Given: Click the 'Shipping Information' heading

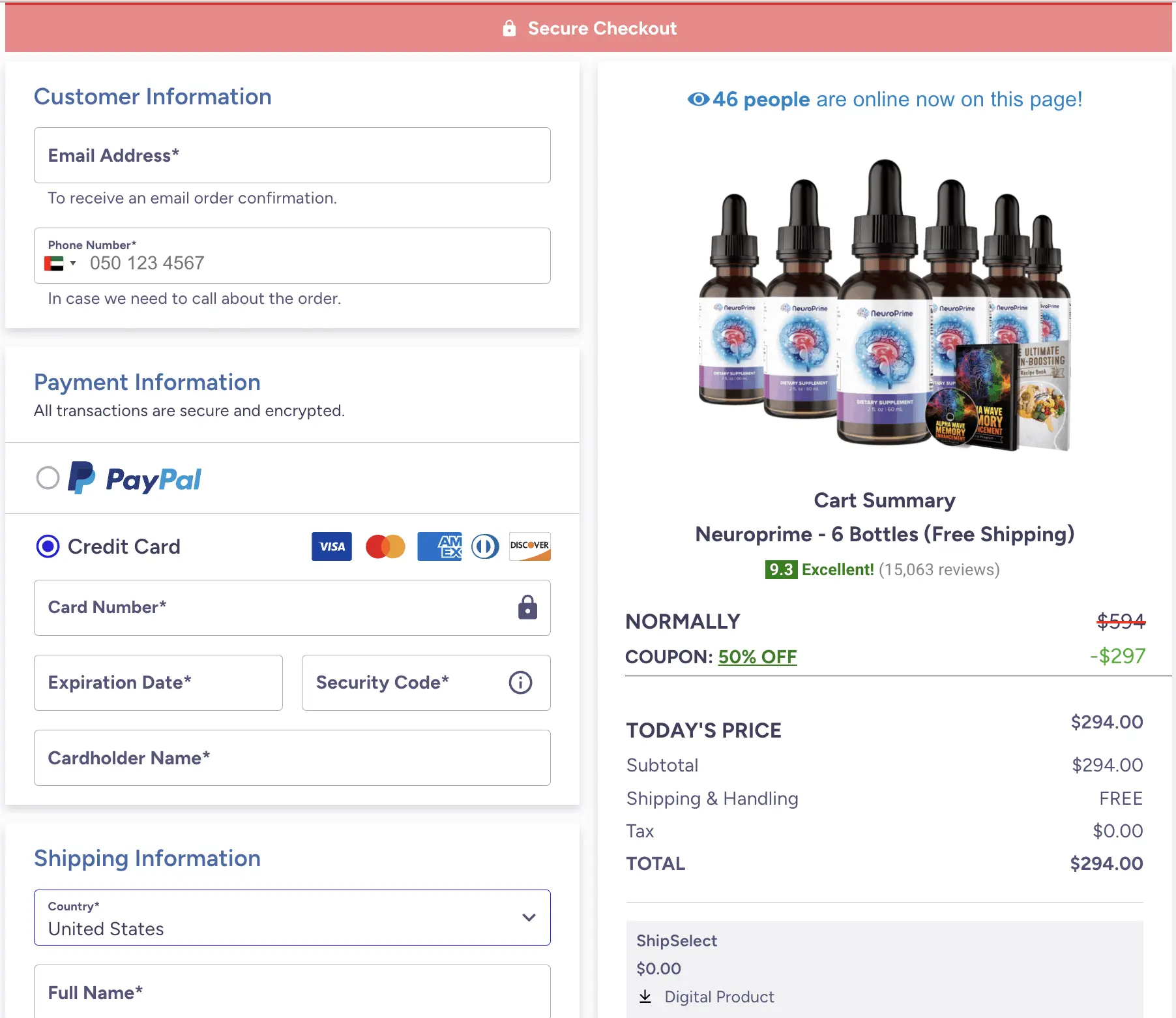Looking at the screenshot, I should [x=147, y=858].
